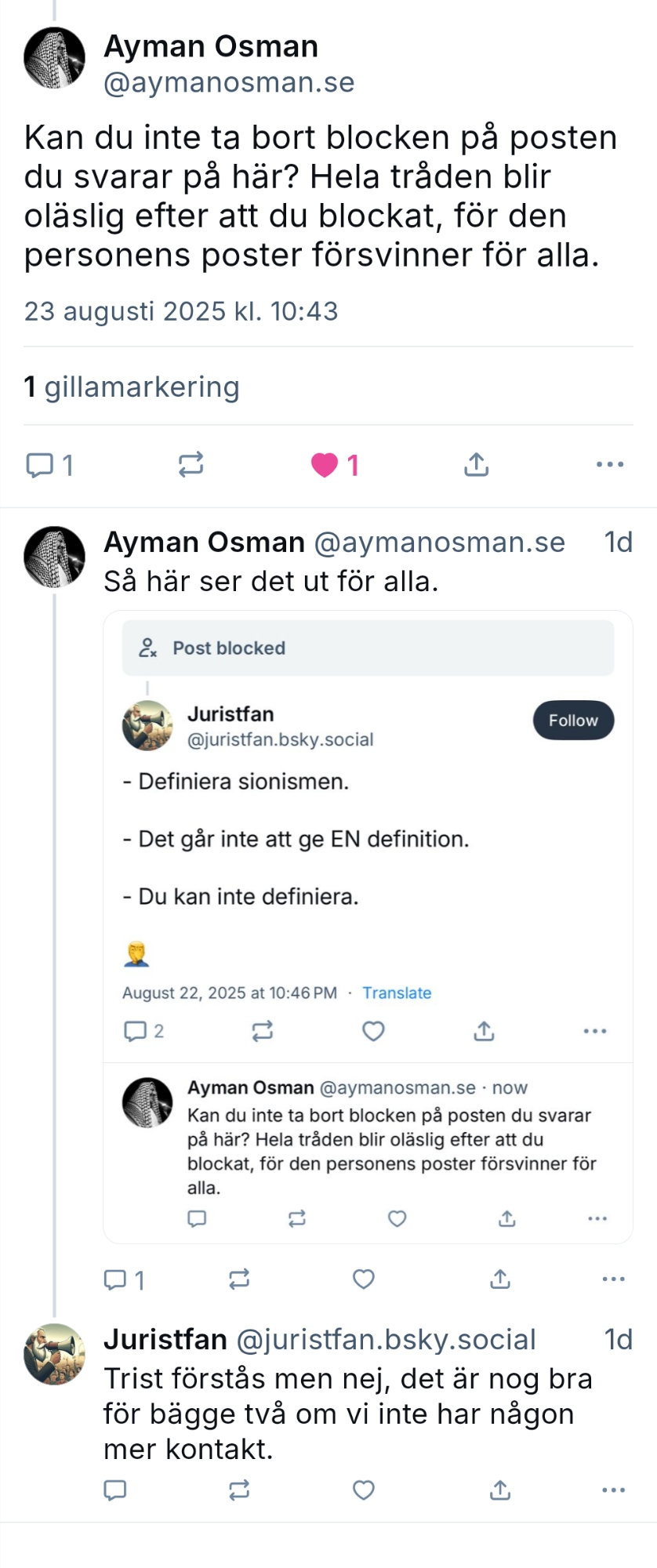Image resolution: width=657 pixels, height=1568 pixels.
Task: Open Juristfan's megaphone profile avatar
Action: (x=54, y=1354)
